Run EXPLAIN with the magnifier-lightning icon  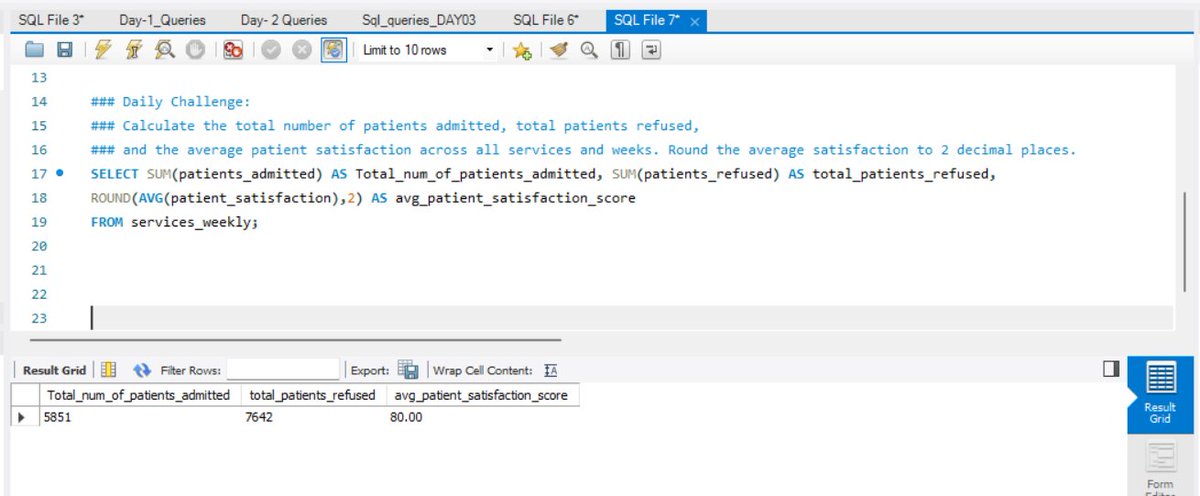pyautogui.click(x=166, y=50)
